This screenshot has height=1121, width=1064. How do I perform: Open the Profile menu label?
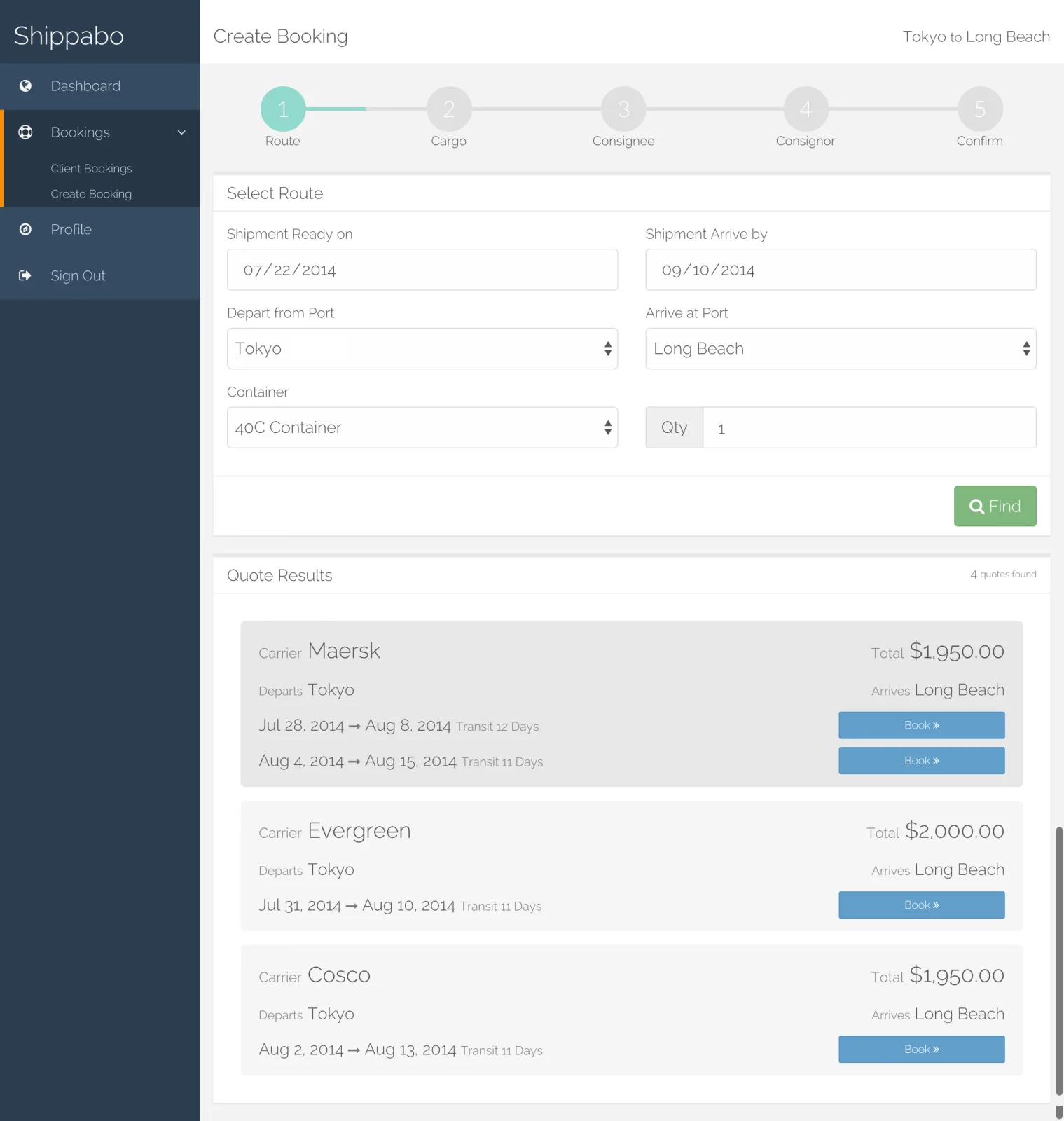point(71,229)
